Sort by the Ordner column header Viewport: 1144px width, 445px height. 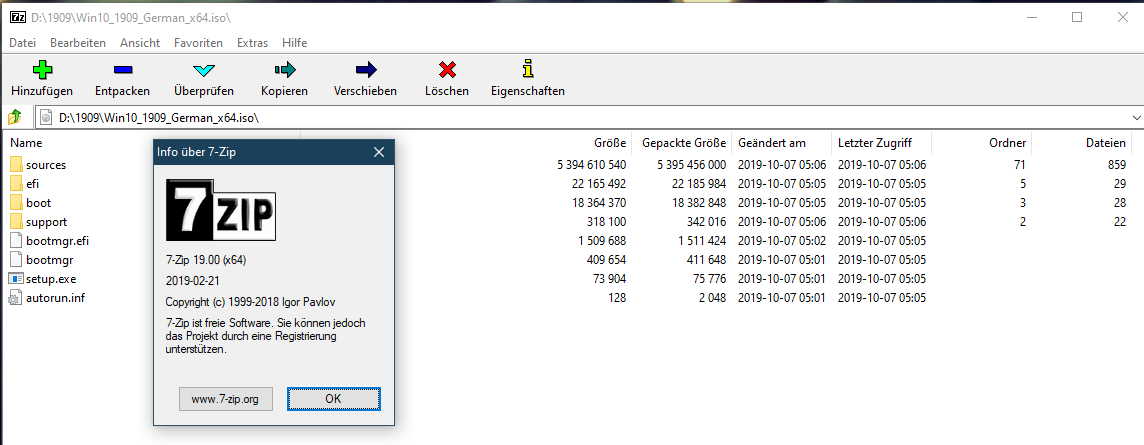[x=1010, y=143]
